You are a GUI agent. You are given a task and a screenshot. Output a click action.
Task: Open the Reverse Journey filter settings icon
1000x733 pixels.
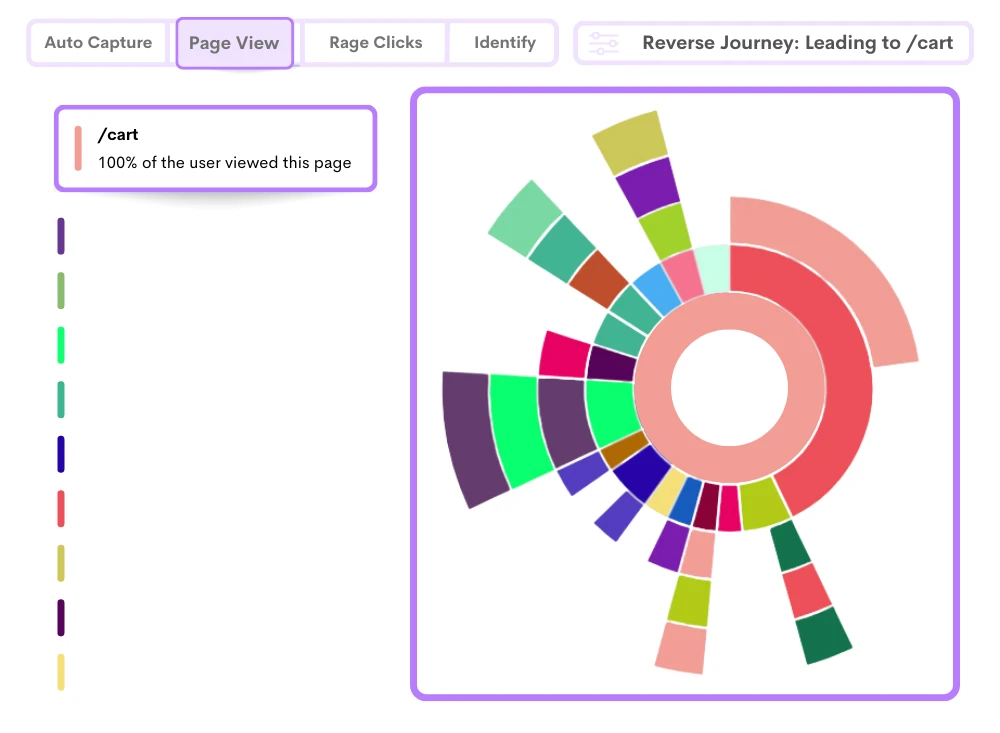click(604, 42)
